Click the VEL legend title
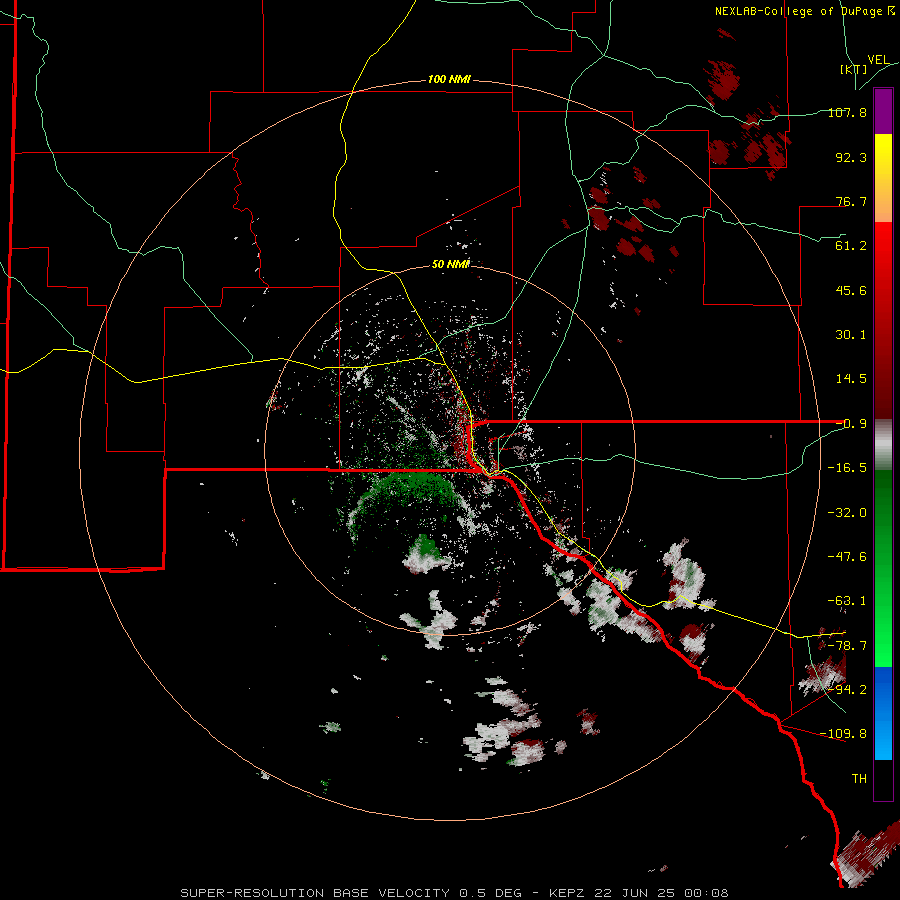This screenshot has height=900, width=900. (x=879, y=60)
